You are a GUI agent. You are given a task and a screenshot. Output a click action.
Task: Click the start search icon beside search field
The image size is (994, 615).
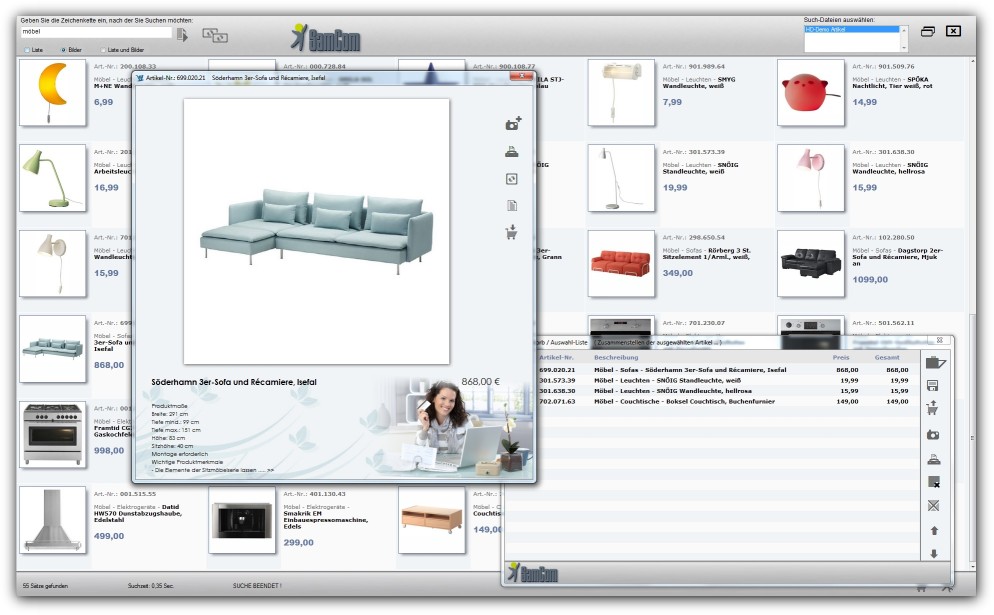pos(182,34)
